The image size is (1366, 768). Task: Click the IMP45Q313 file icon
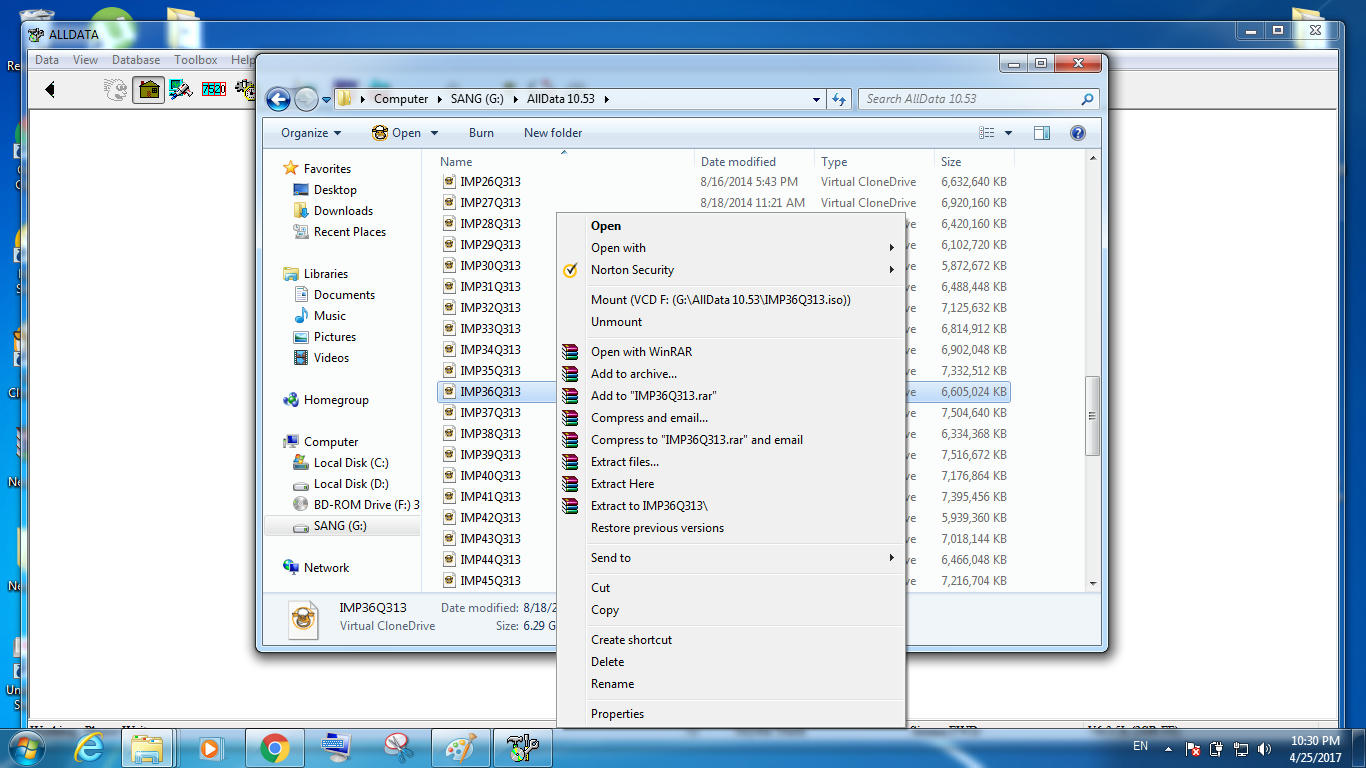pos(449,581)
